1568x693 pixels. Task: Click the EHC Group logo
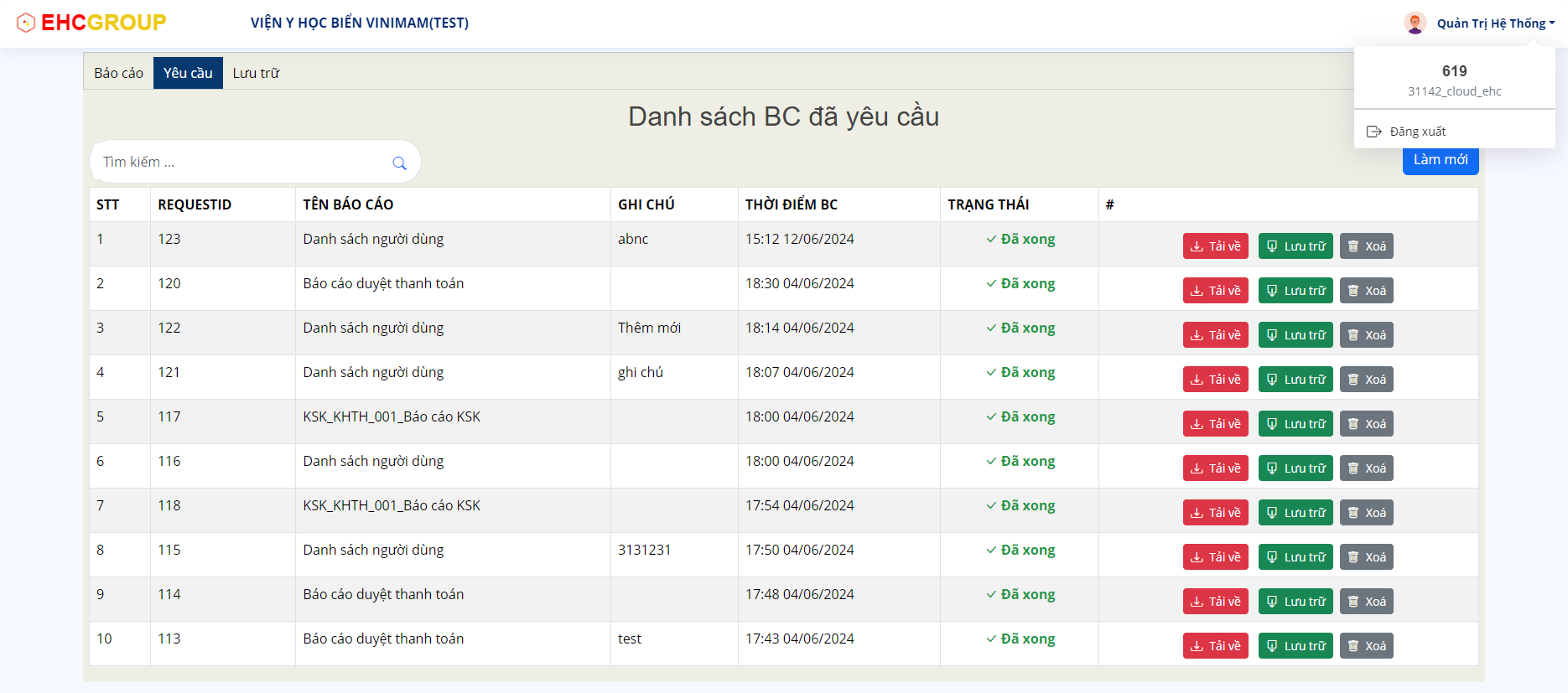91,23
